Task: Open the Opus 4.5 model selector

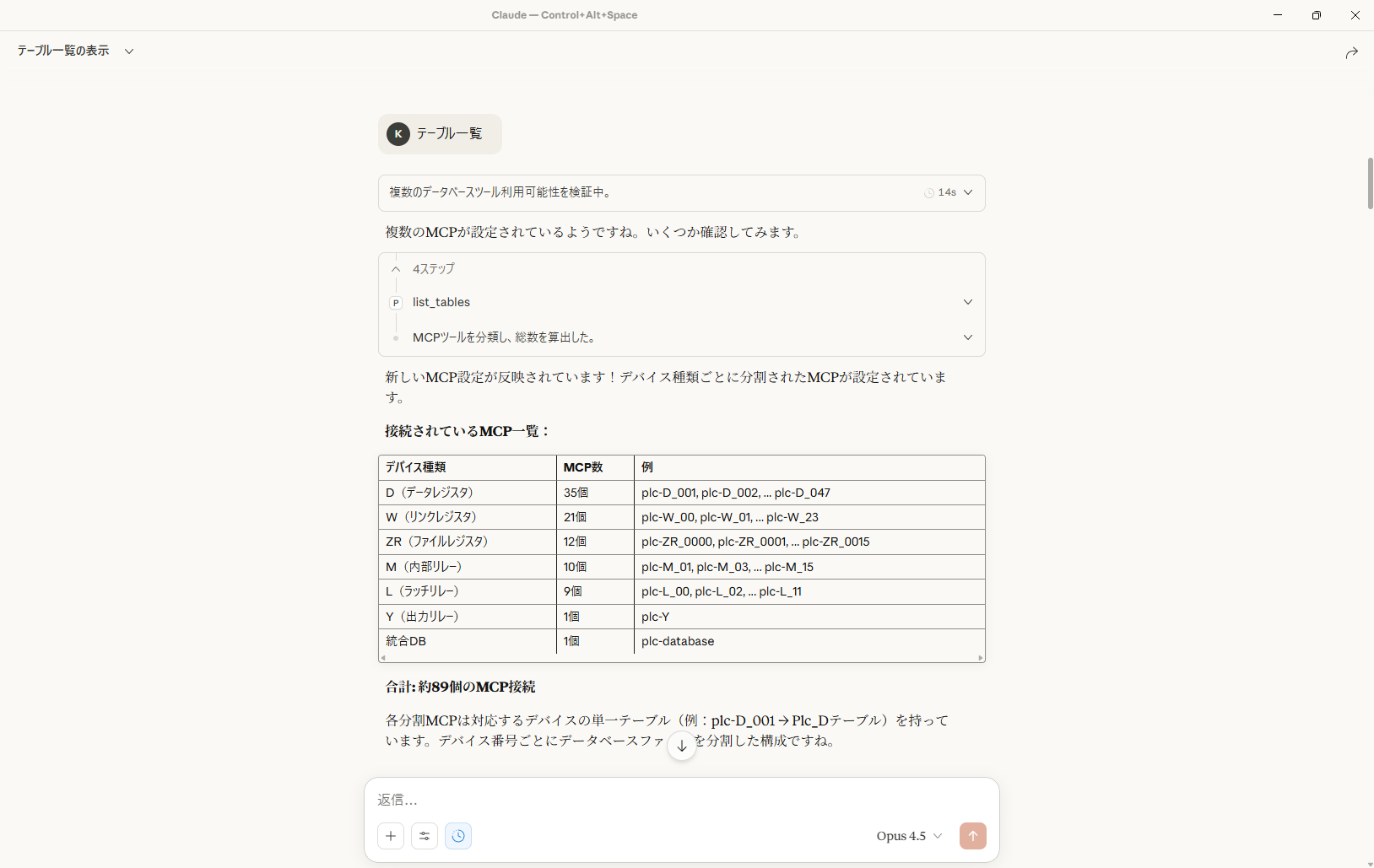Action: point(908,836)
